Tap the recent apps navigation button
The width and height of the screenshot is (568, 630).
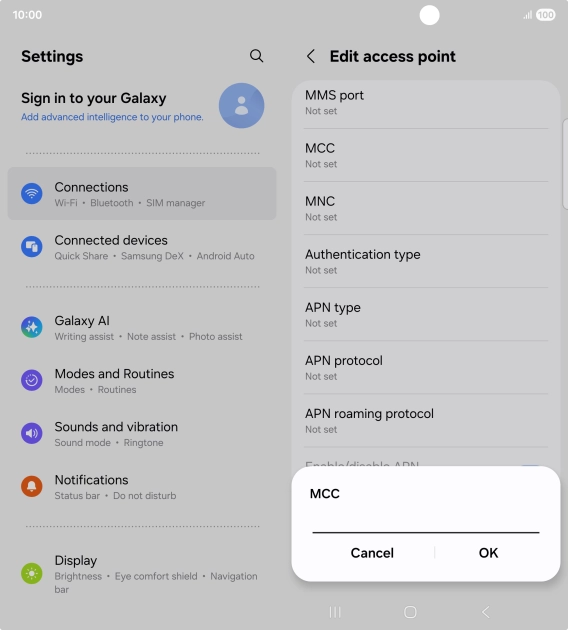click(x=335, y=612)
